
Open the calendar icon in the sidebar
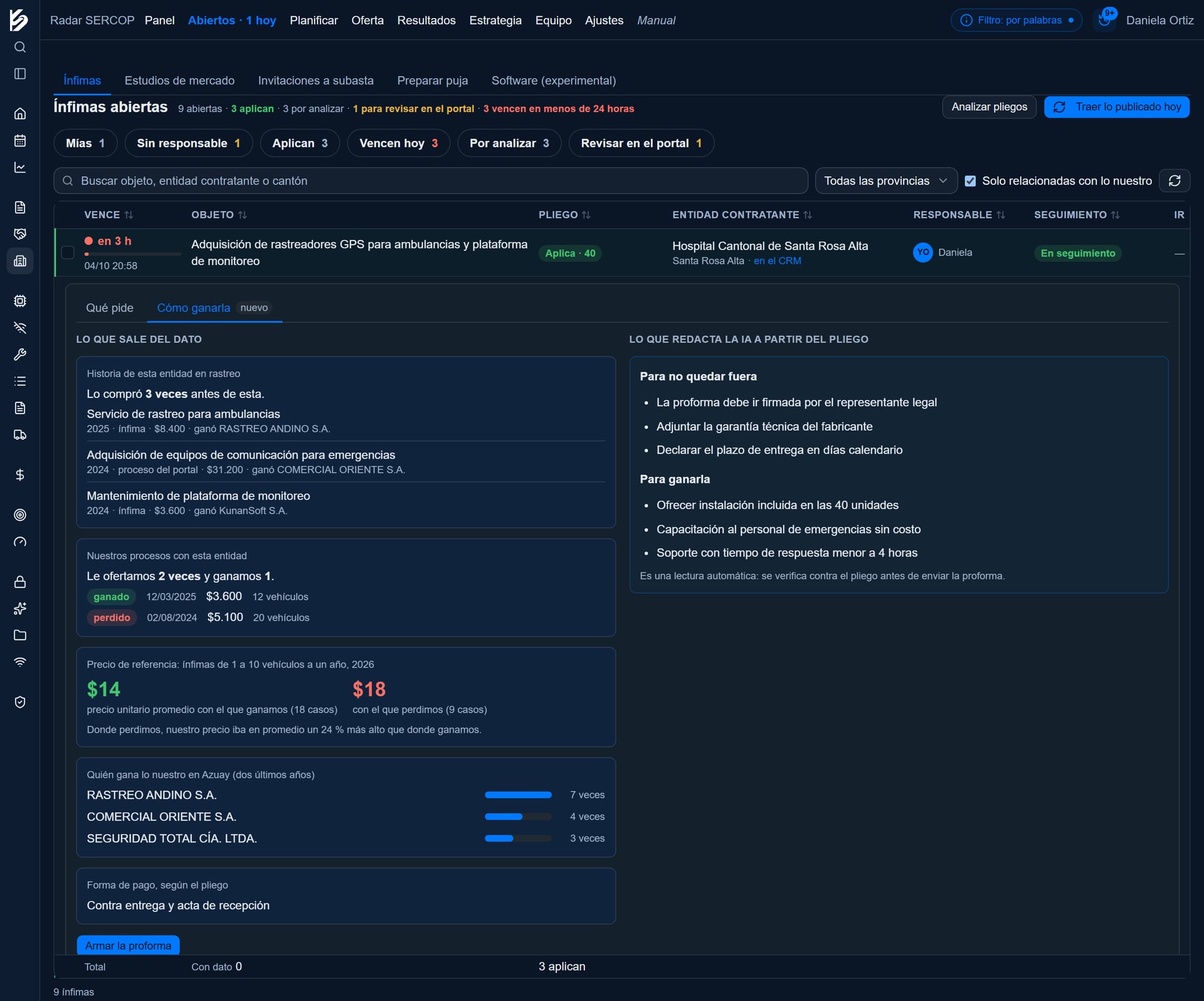pos(20,140)
